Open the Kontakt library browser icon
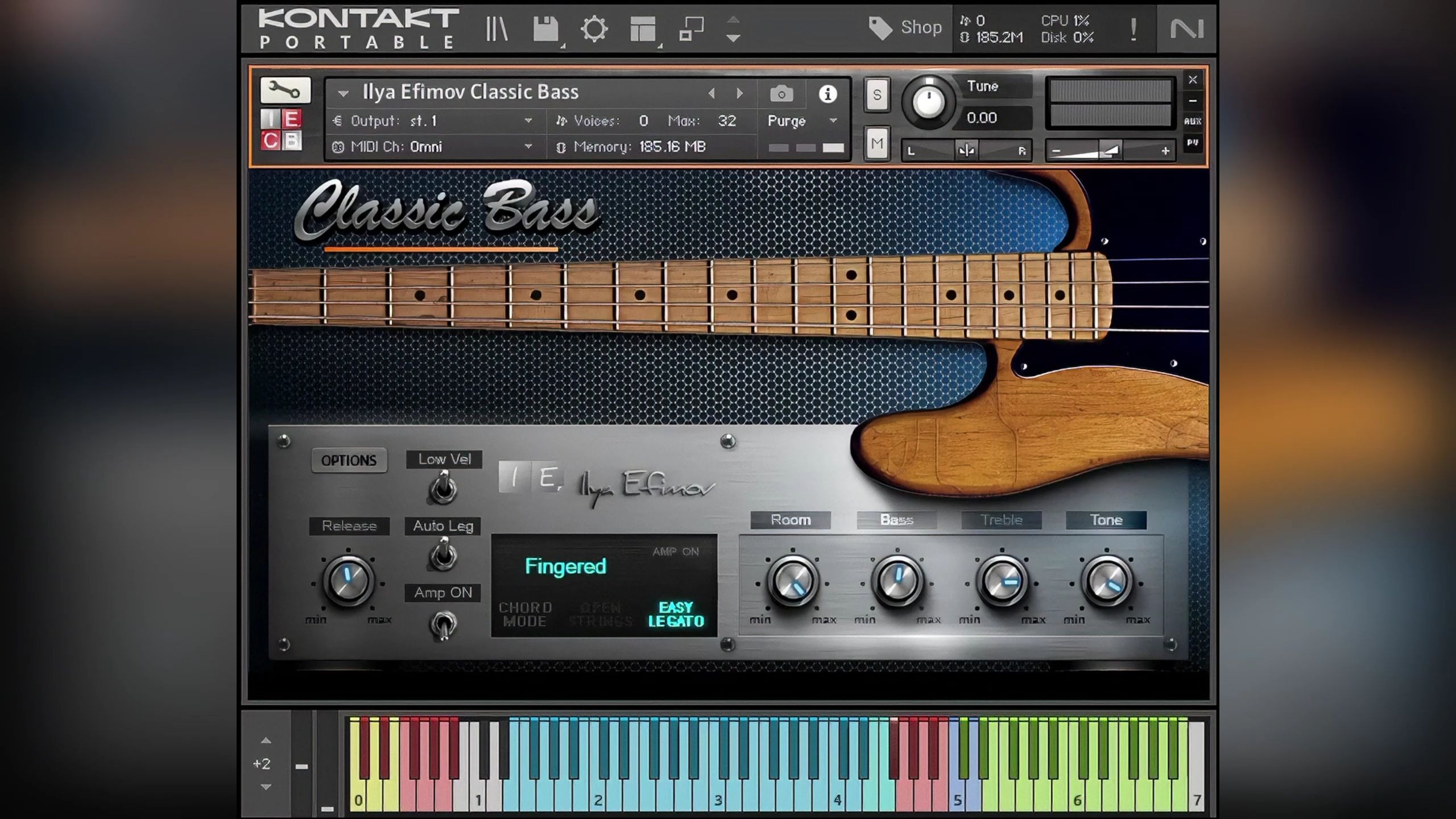Image resolution: width=1456 pixels, height=819 pixels. (497, 28)
